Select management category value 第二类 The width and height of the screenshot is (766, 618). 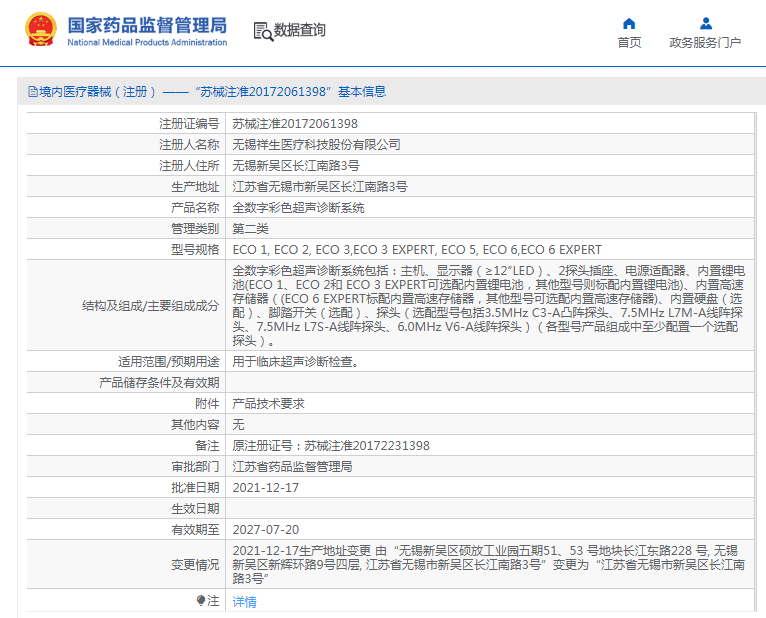coord(251,229)
